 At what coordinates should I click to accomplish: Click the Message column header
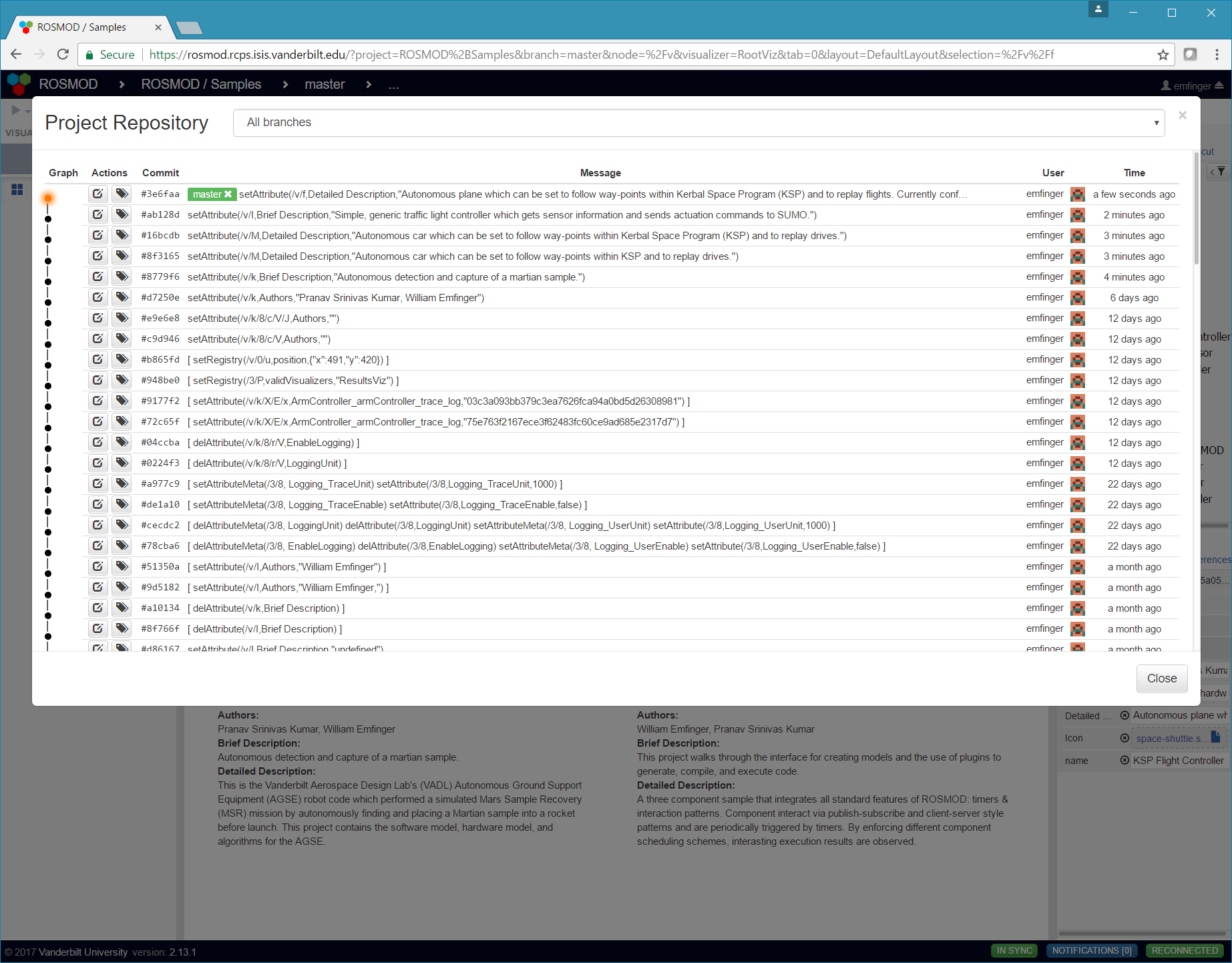click(600, 173)
